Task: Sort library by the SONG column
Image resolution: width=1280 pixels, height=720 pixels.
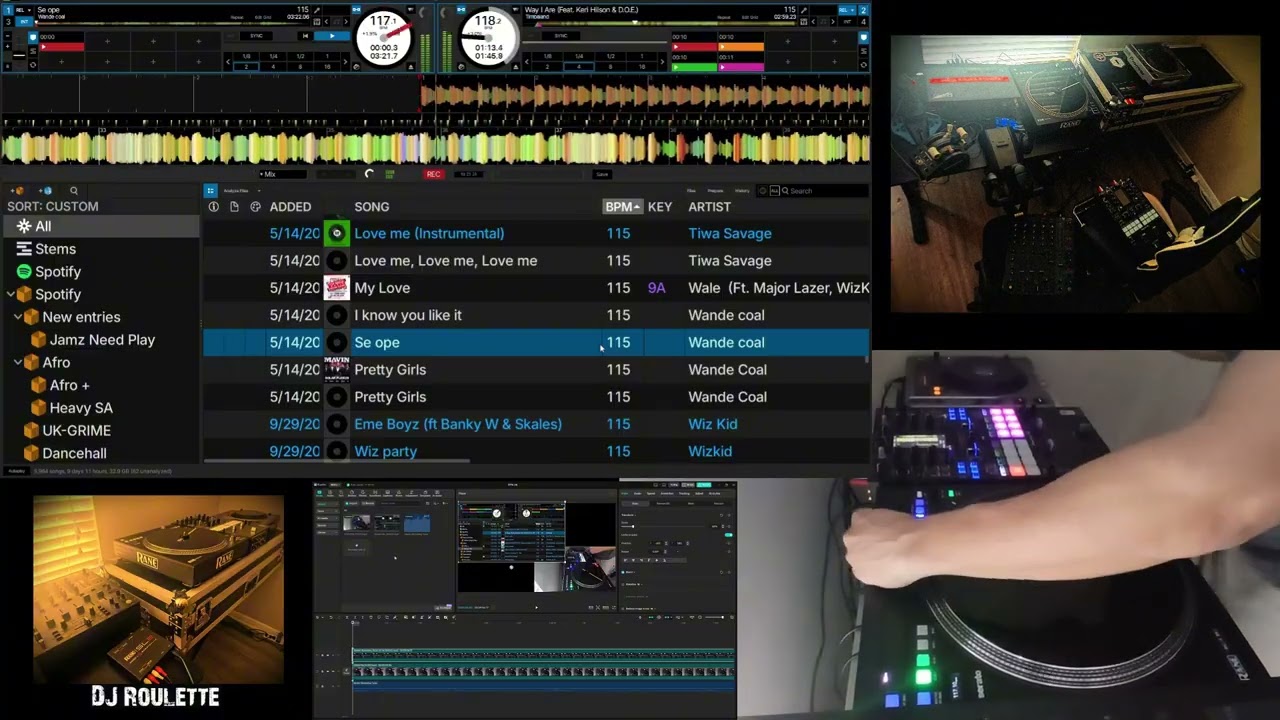Action: [x=372, y=207]
